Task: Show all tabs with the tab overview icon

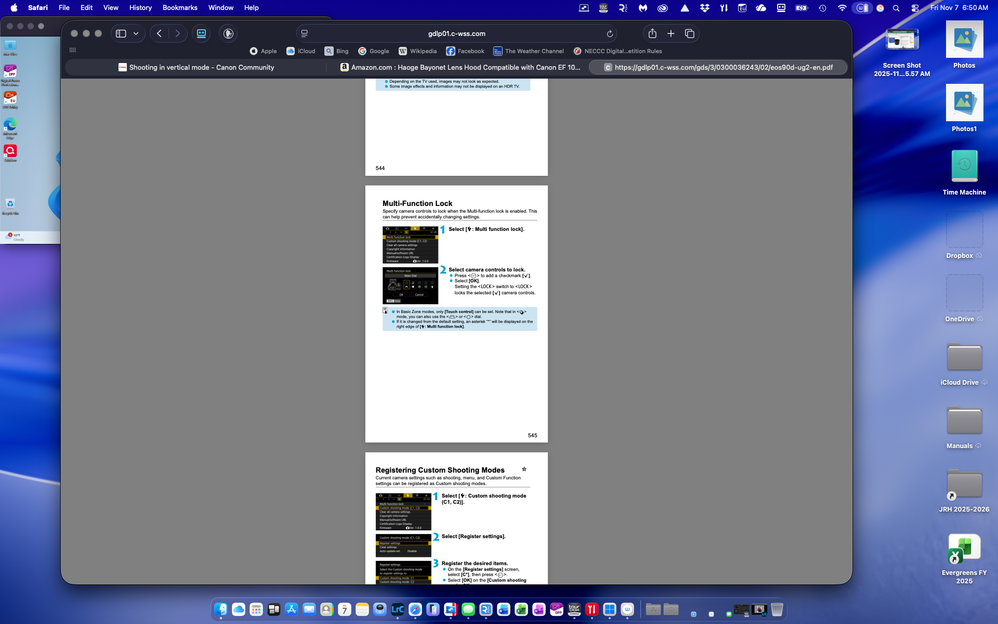Action: tap(691, 33)
